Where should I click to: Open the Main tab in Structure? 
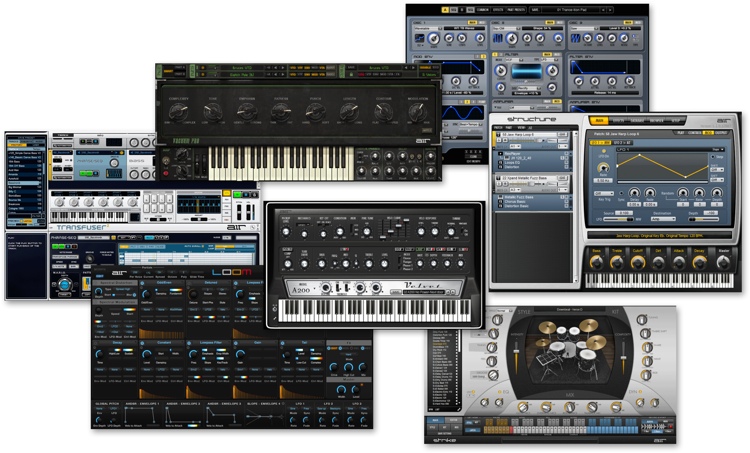tap(599, 121)
